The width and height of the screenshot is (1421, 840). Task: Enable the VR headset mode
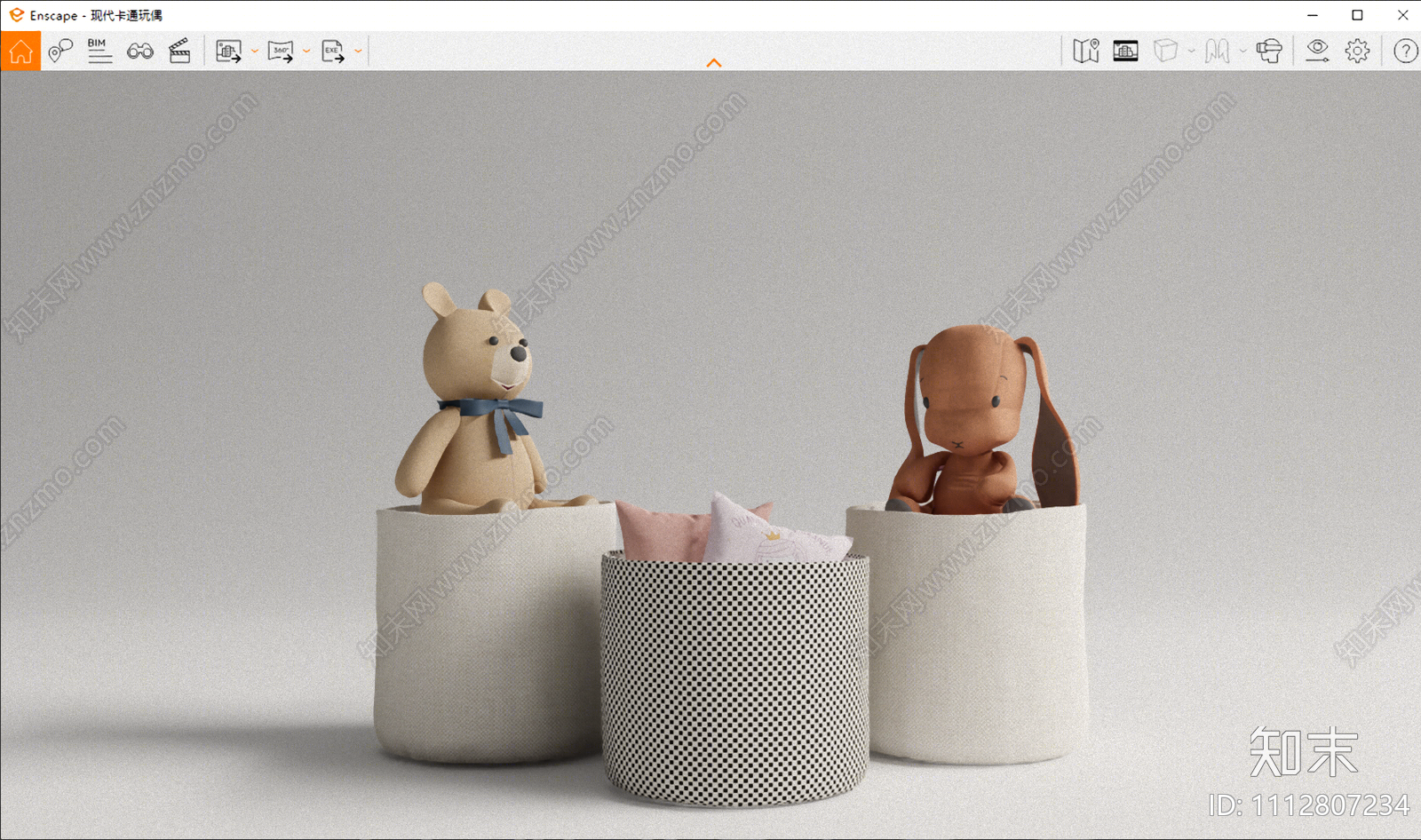click(1269, 52)
